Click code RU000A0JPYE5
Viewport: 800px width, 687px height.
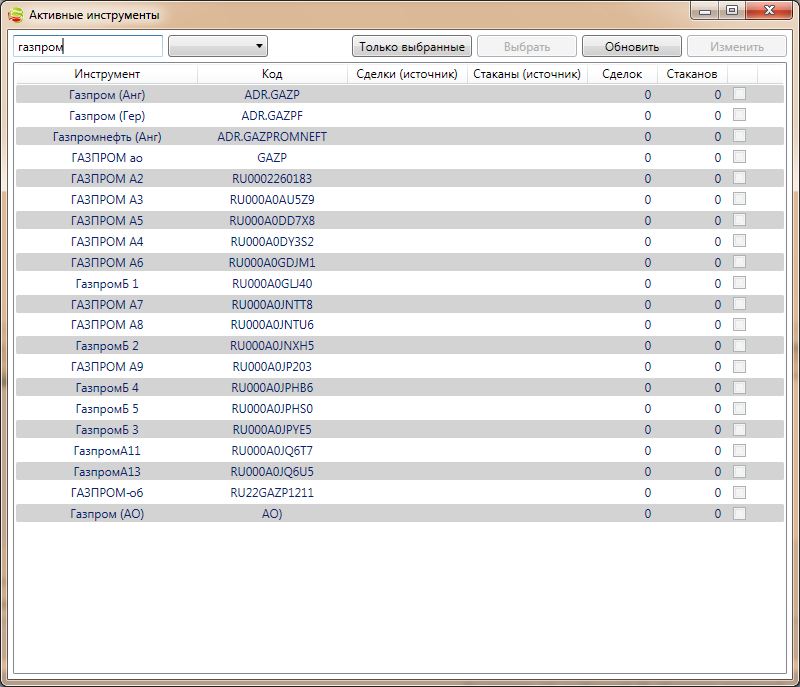[272, 429]
